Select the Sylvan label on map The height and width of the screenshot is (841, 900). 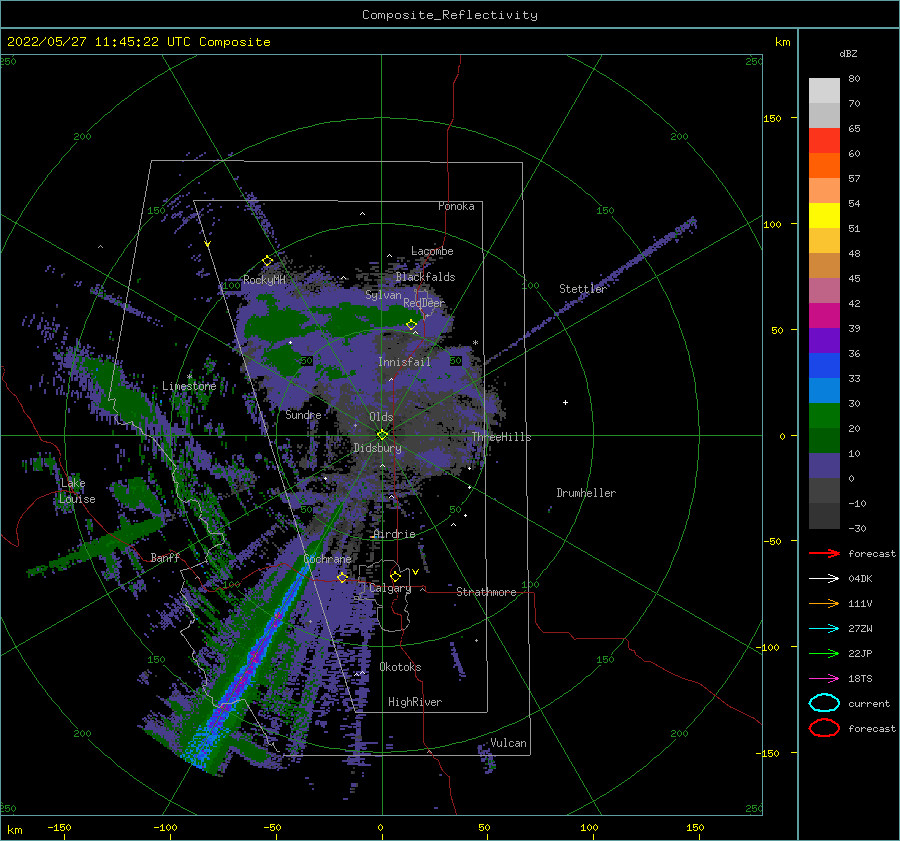(383, 295)
